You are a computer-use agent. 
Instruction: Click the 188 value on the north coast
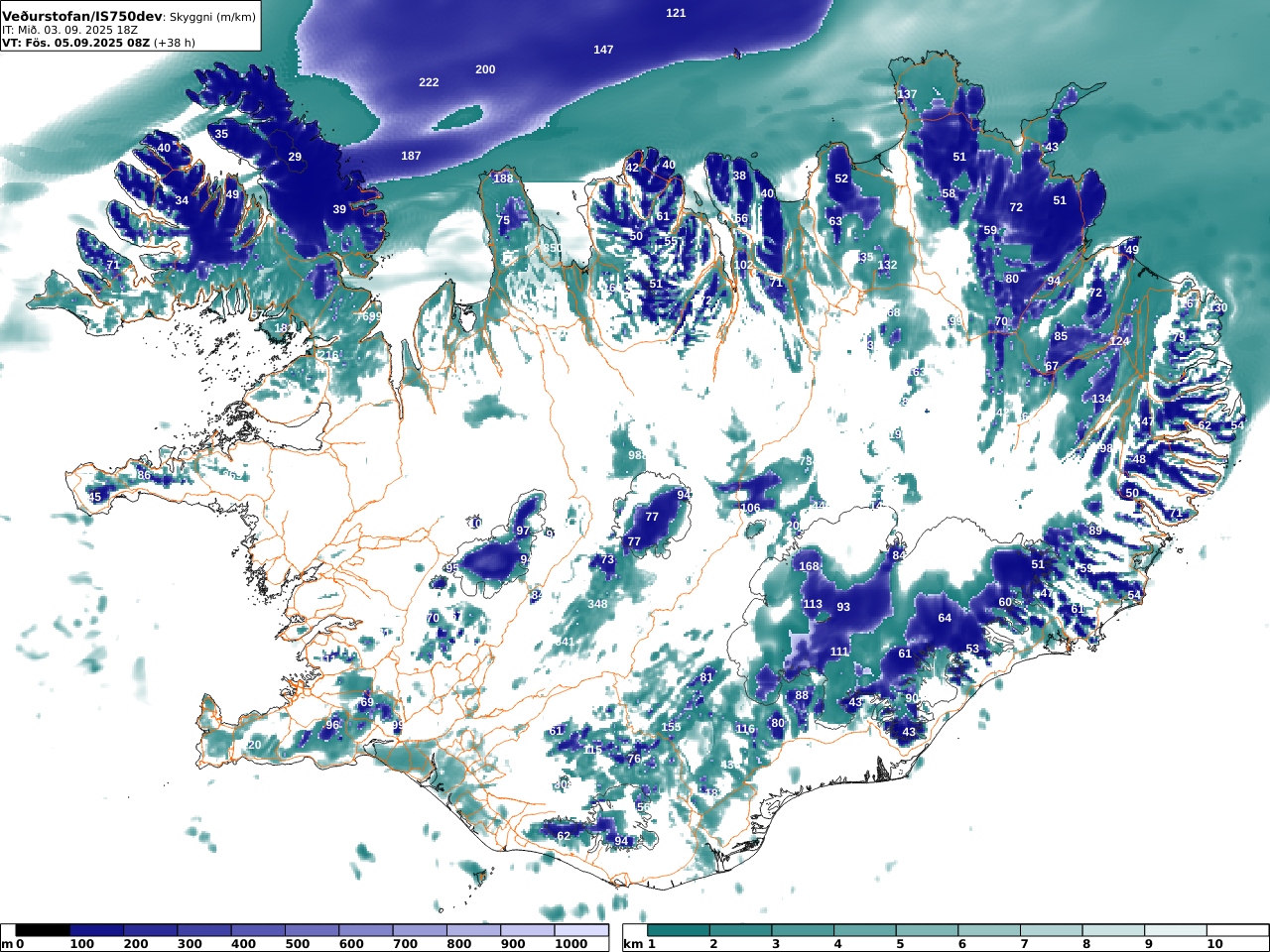[504, 178]
